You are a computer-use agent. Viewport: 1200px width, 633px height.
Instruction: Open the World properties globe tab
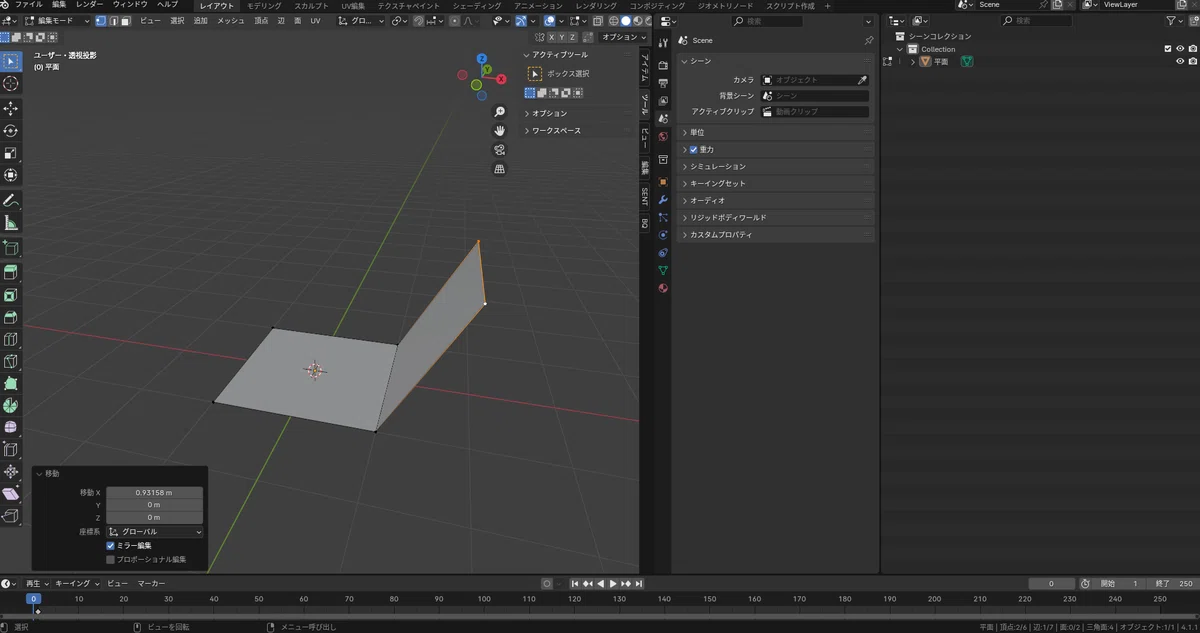pos(662,136)
